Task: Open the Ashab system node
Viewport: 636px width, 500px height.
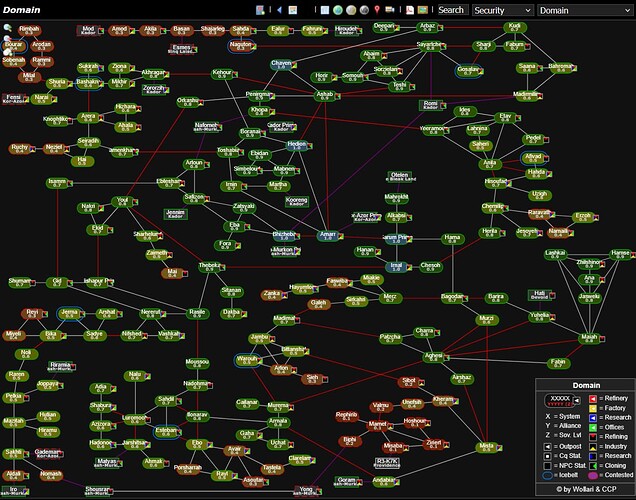Action: tap(324, 95)
